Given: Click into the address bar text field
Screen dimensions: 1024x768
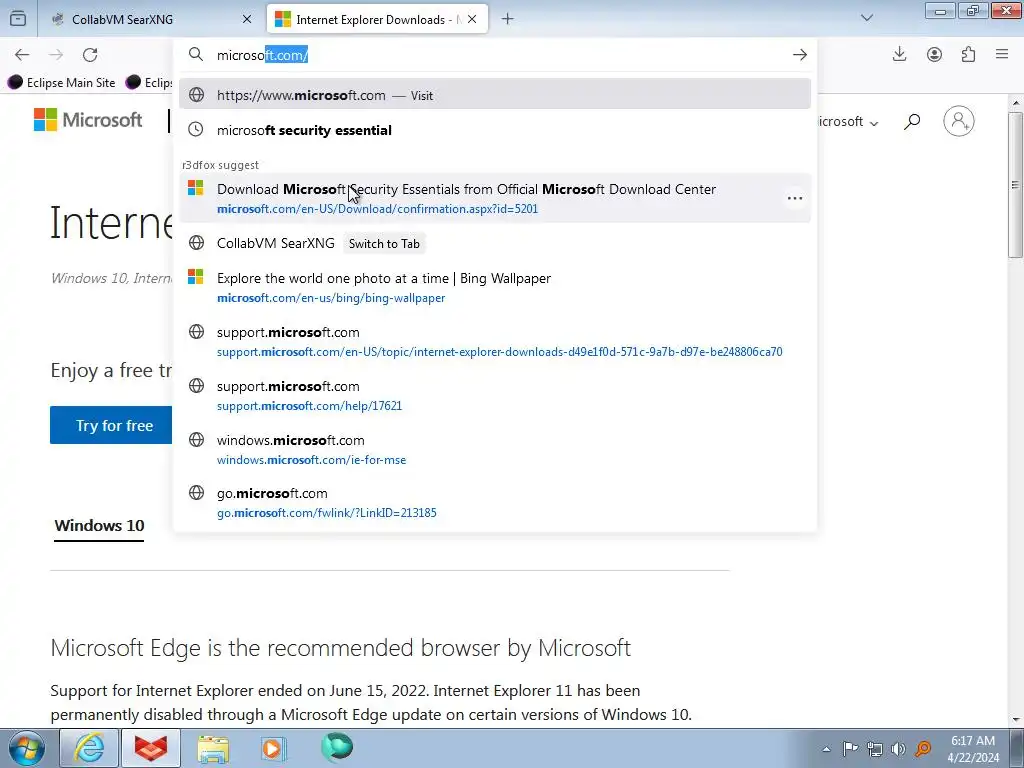Looking at the screenshot, I should pyautogui.click(x=496, y=55).
